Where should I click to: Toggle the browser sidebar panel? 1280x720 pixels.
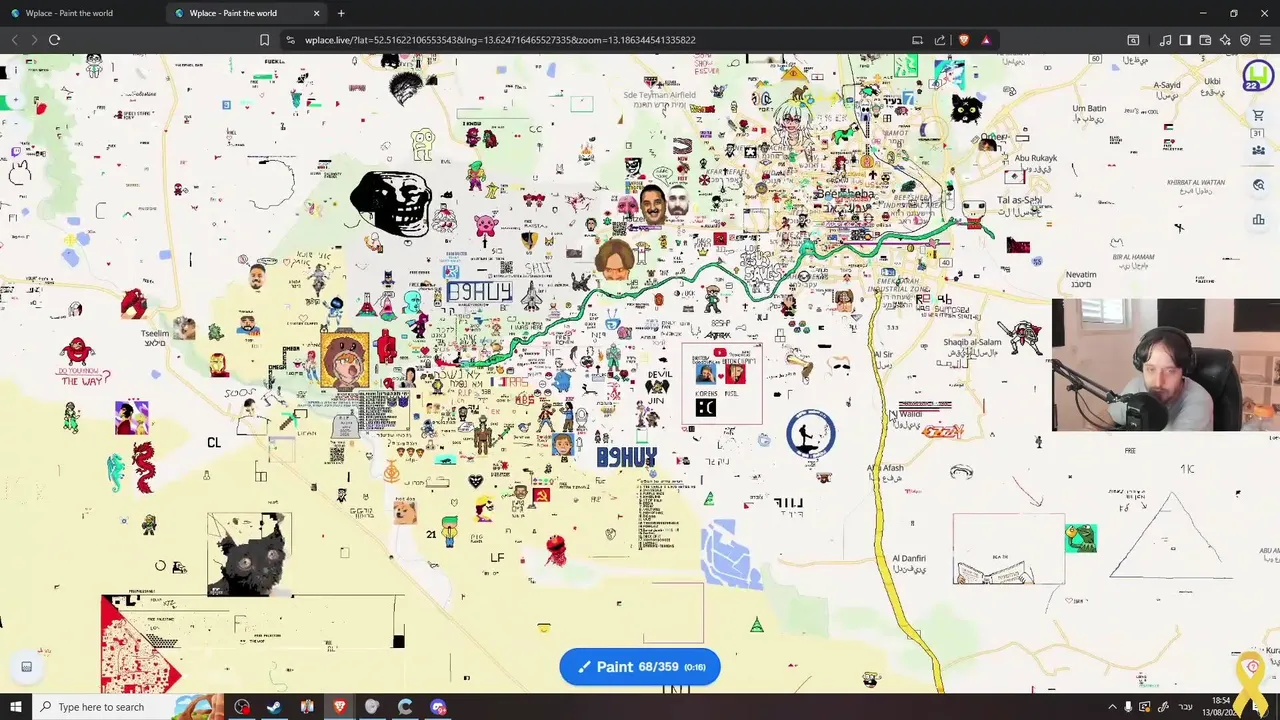pos(1185,40)
